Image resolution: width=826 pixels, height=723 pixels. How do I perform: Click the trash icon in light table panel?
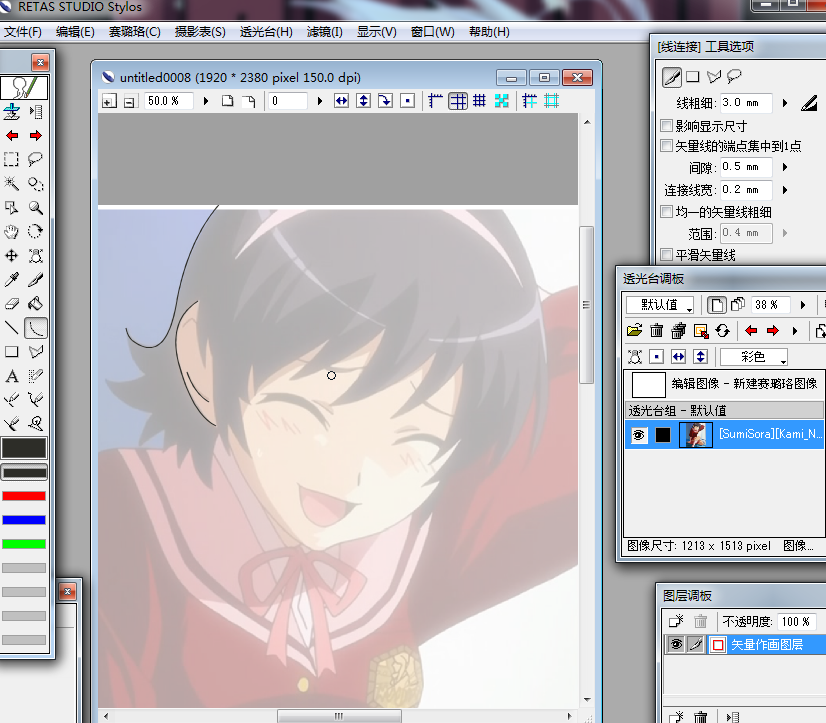pyautogui.click(x=657, y=331)
